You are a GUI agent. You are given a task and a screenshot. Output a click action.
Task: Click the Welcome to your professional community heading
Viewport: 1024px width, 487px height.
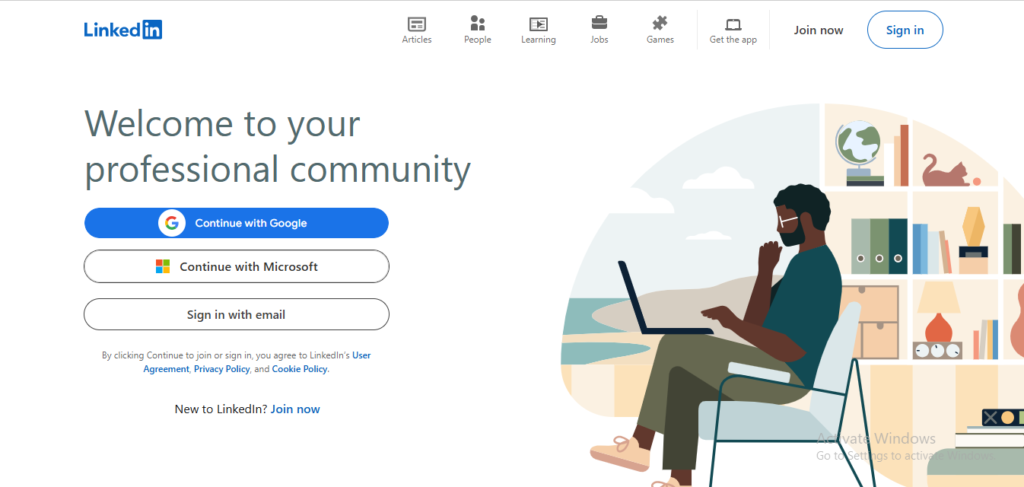pos(278,146)
